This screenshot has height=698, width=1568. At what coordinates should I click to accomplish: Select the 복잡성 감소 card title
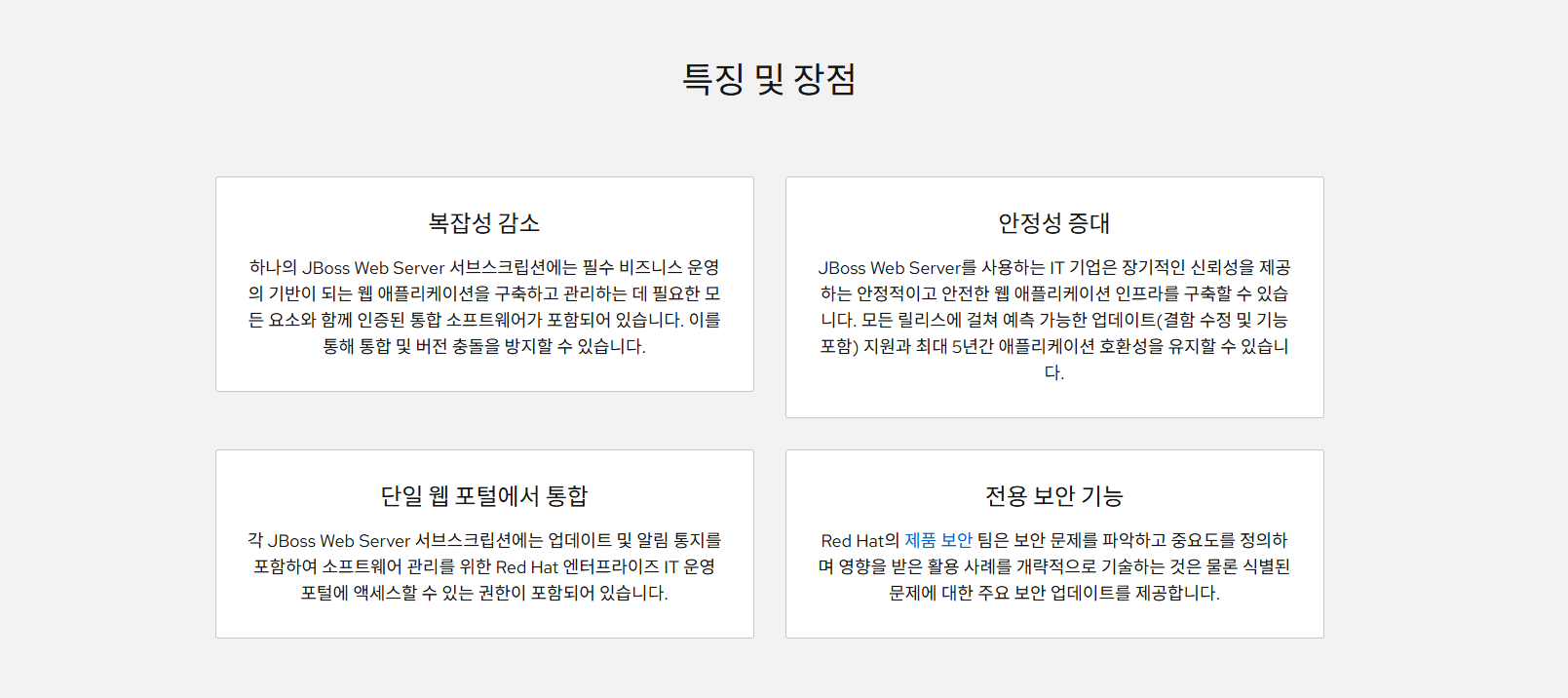pos(484,223)
